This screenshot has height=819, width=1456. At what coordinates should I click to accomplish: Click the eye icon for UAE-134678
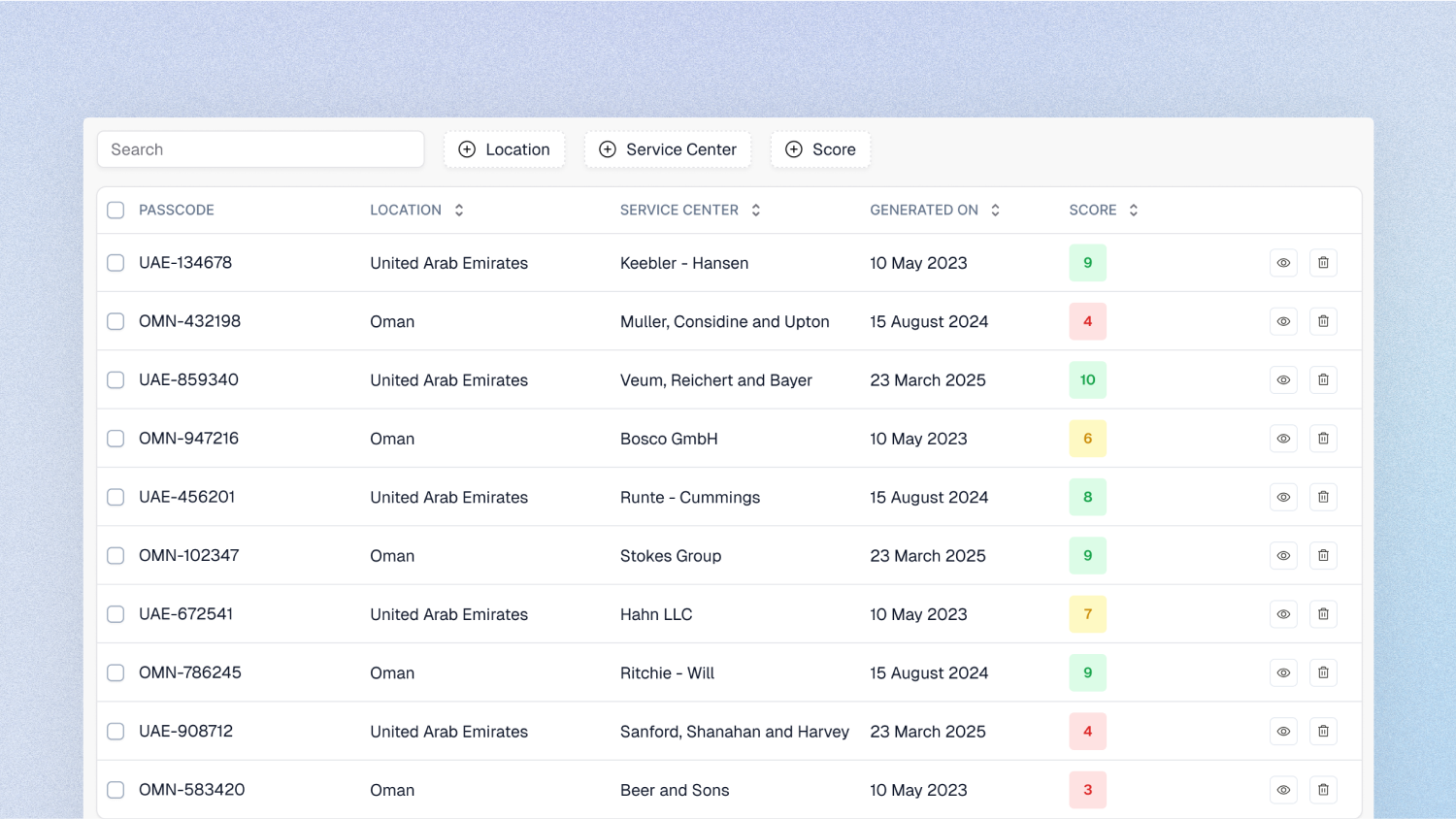pos(1283,263)
